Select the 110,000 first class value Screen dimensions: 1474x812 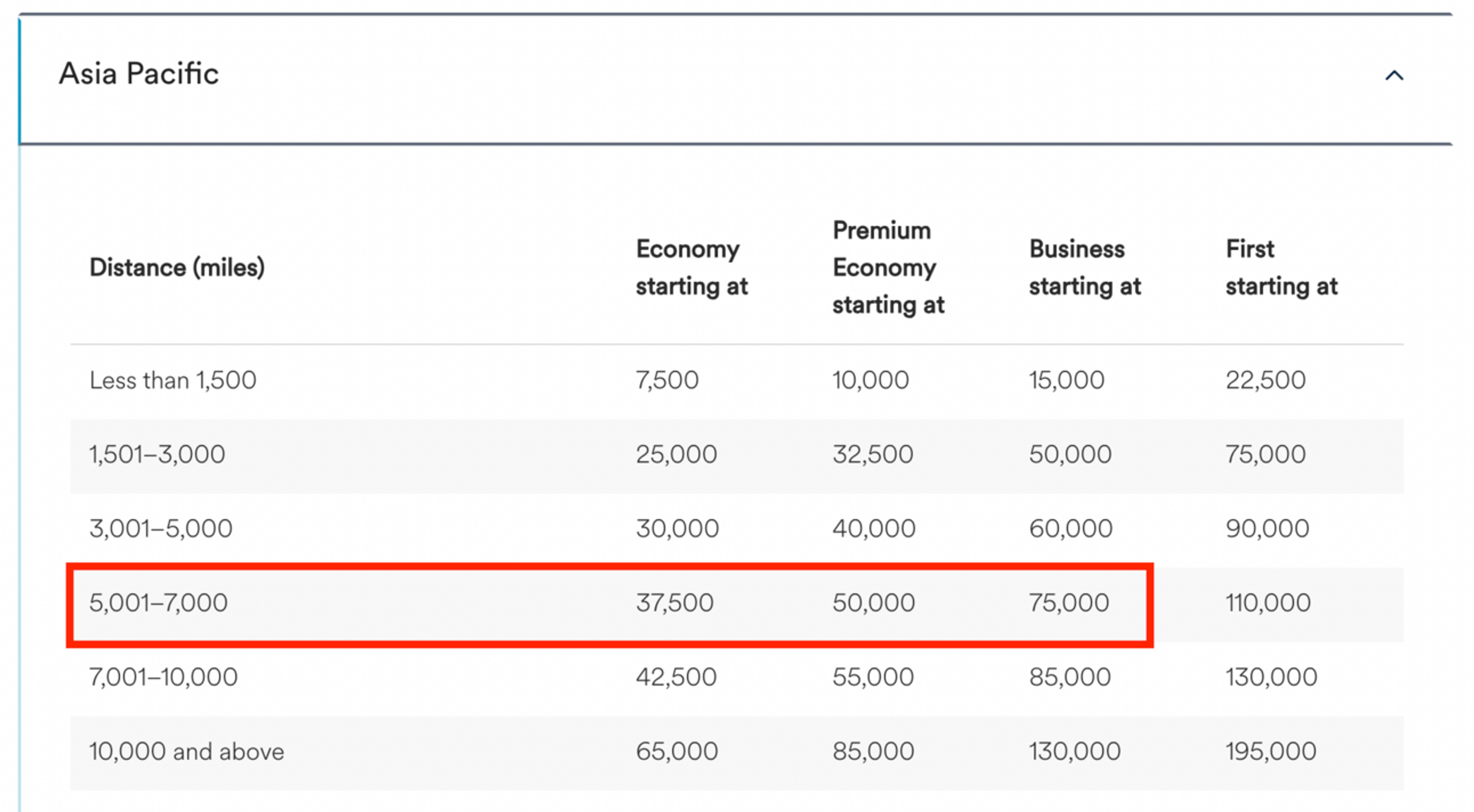pyautogui.click(x=1268, y=603)
